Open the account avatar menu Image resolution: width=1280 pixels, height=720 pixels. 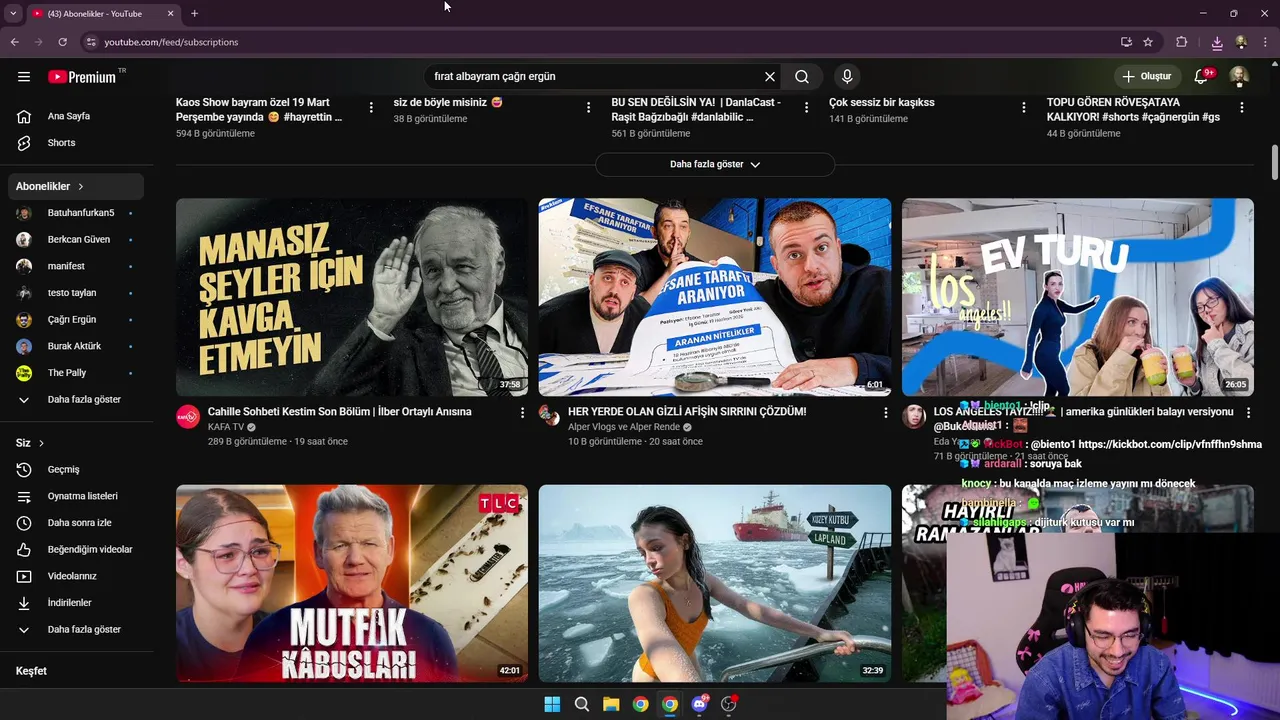(1239, 76)
